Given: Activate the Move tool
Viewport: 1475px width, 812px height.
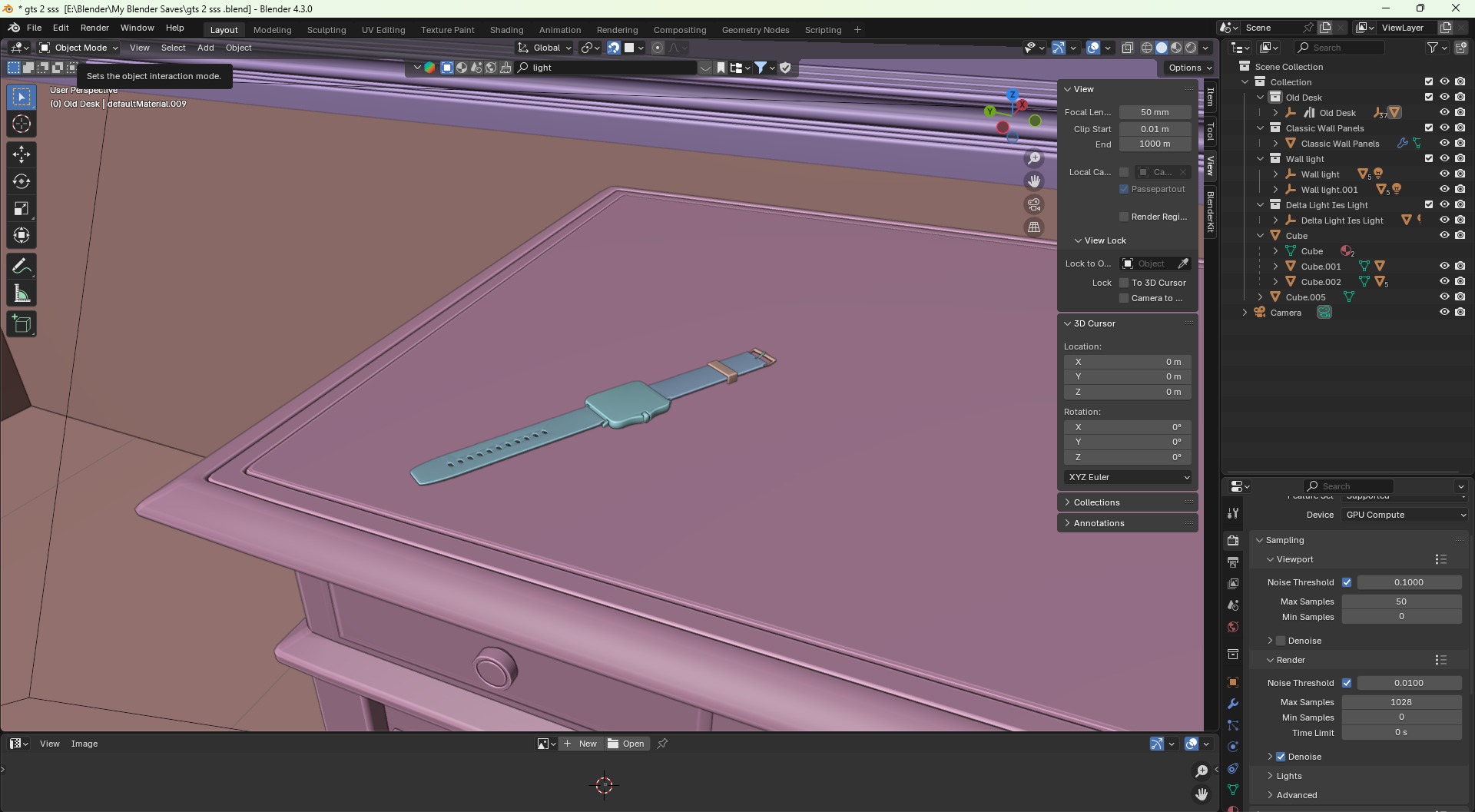Looking at the screenshot, I should [22, 154].
